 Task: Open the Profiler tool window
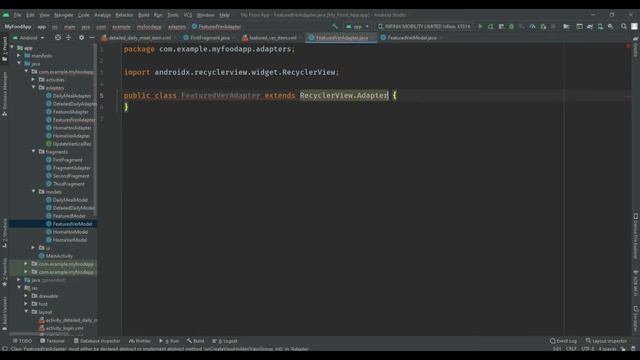coord(140,341)
